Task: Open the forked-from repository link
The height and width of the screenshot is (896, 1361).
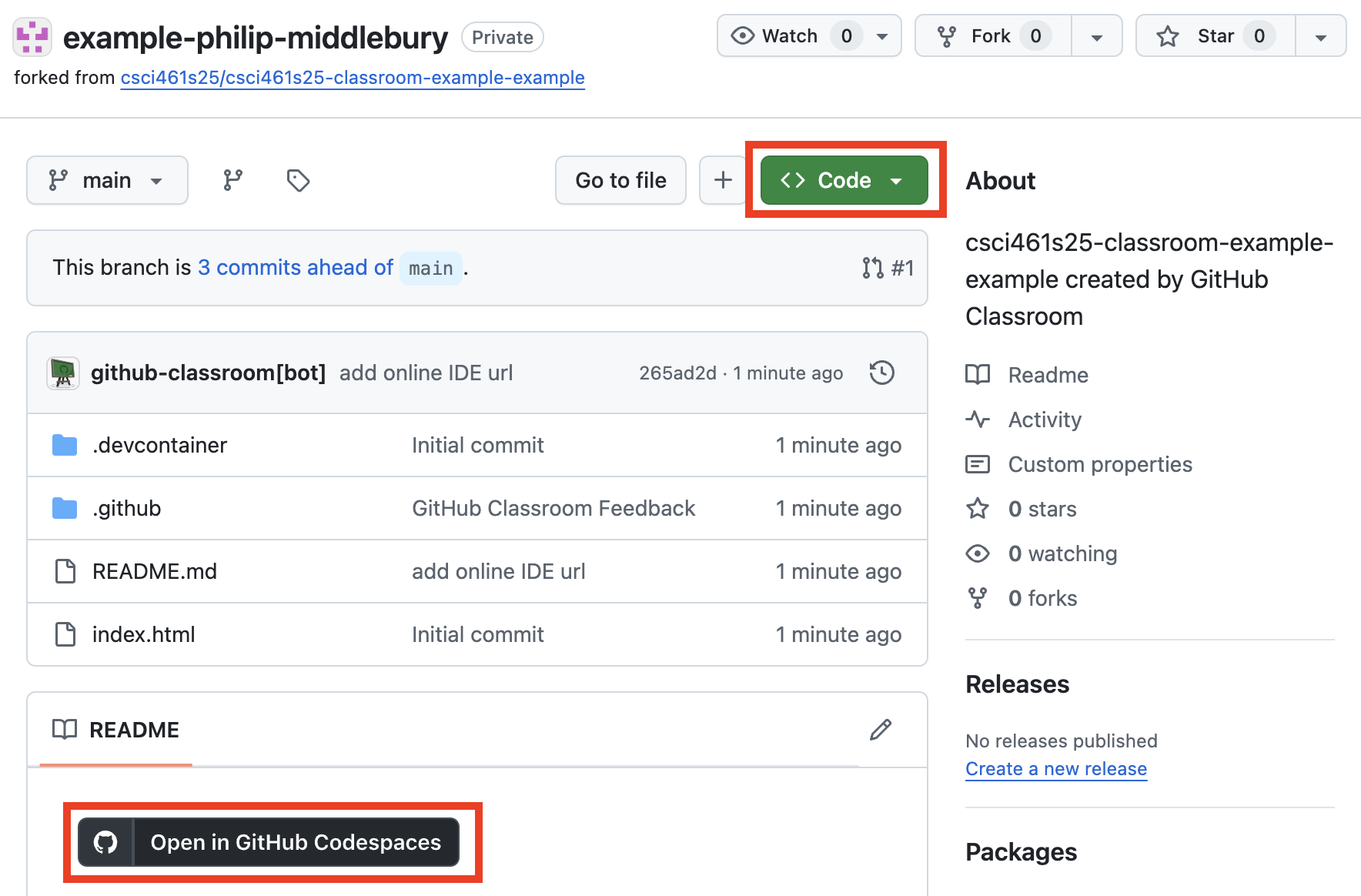Action: point(353,78)
